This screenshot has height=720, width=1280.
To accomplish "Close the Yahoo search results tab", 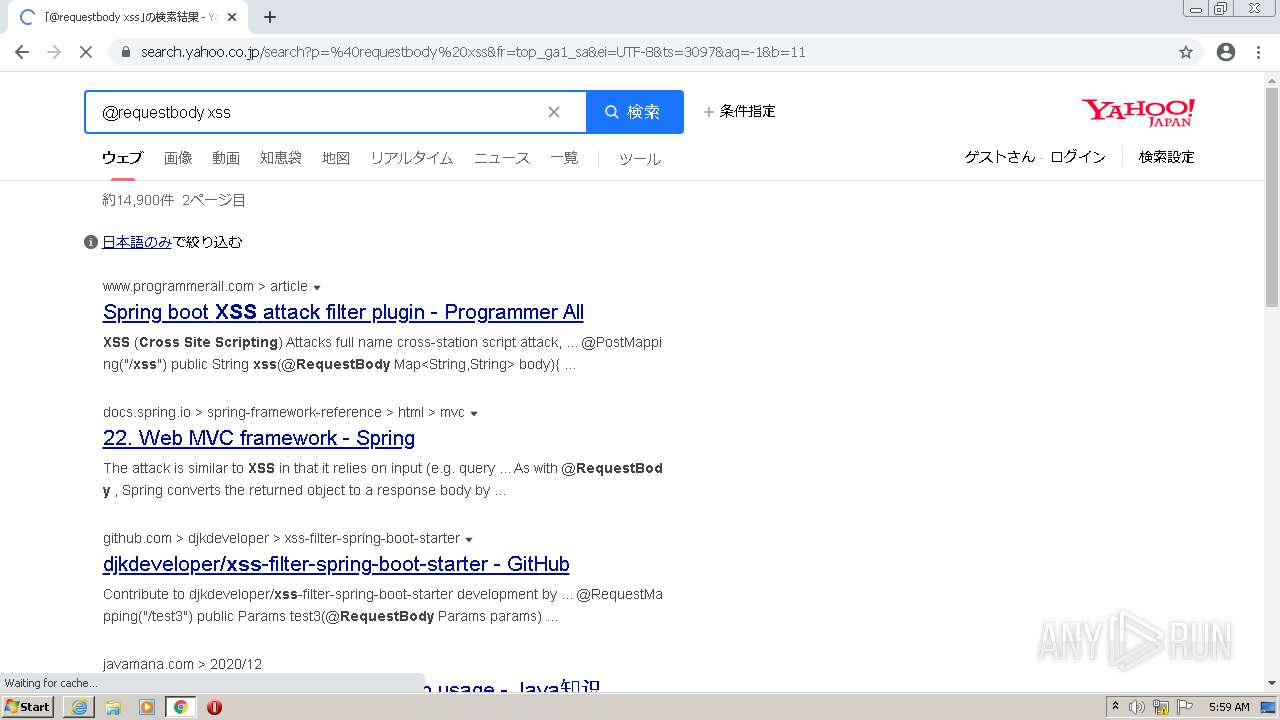I will tap(232, 17).
